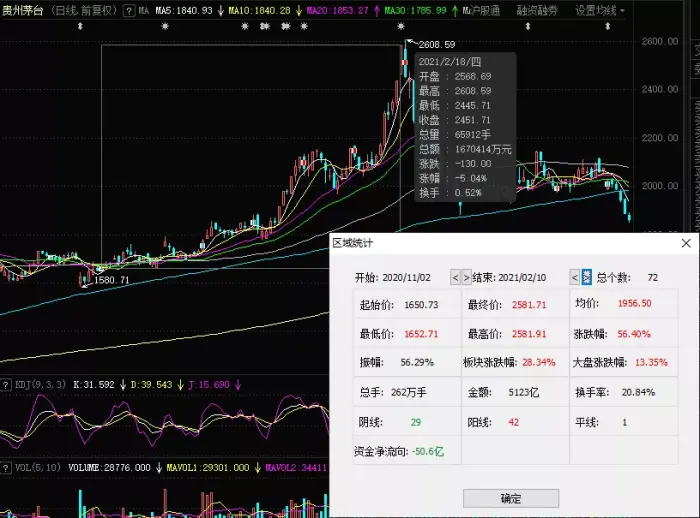Click the event star marker above 2608.59 peak
Viewport: 700px width, 518px height.
[x=401, y=26]
